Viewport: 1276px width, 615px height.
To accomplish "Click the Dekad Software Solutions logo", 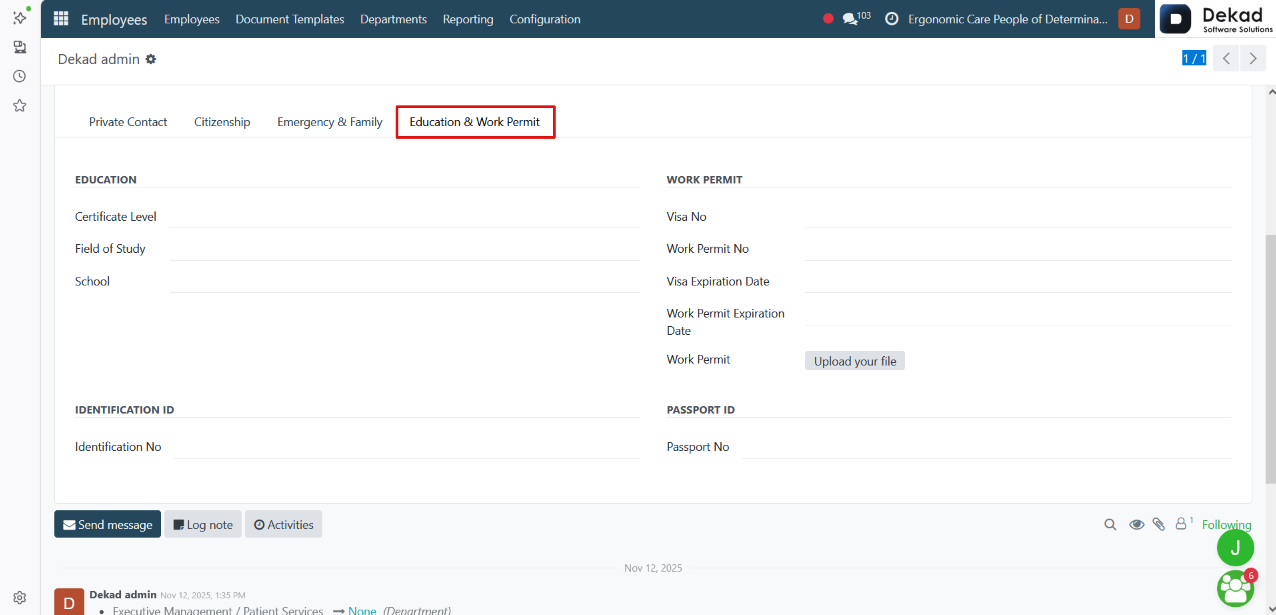I will [x=1216, y=19].
